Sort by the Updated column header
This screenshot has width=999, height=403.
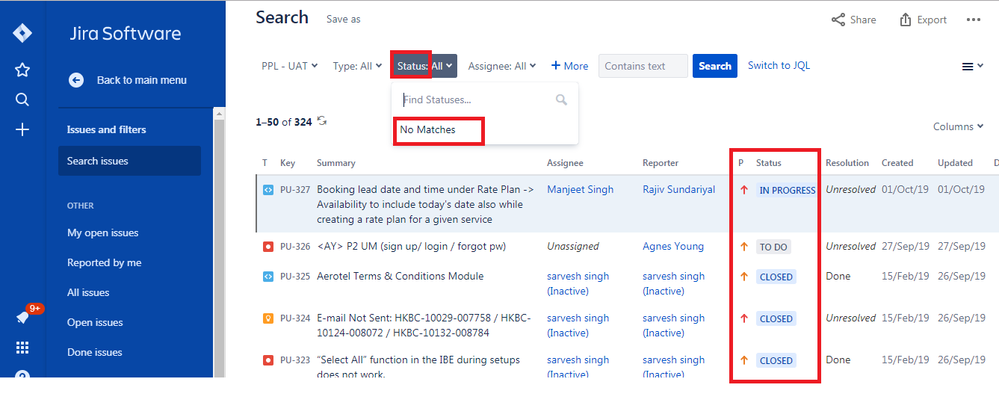954,163
